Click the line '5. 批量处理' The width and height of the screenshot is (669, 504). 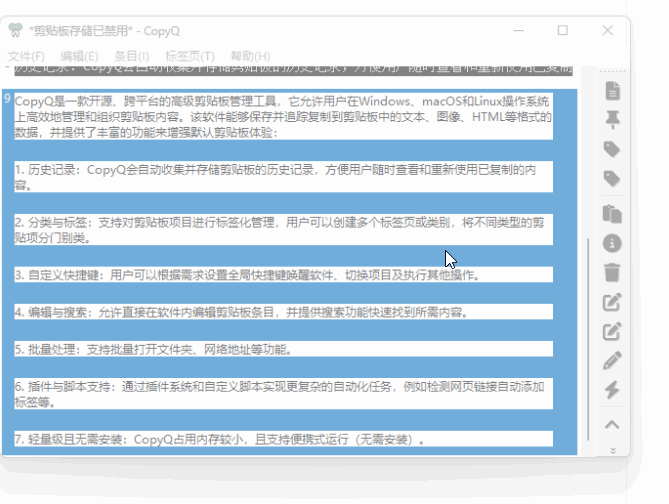pyautogui.click(x=283, y=349)
